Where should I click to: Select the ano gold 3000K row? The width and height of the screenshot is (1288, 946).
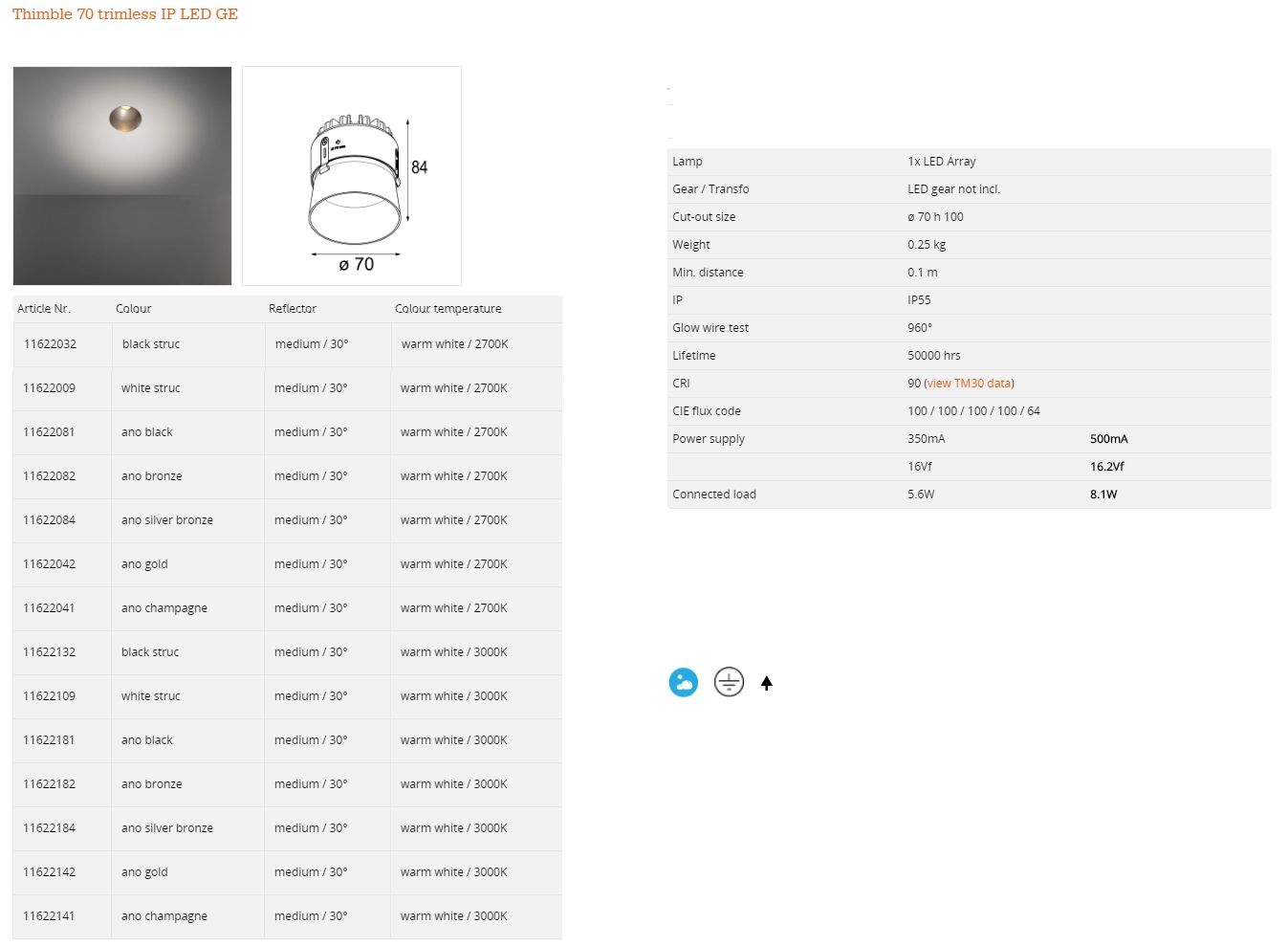point(143,871)
